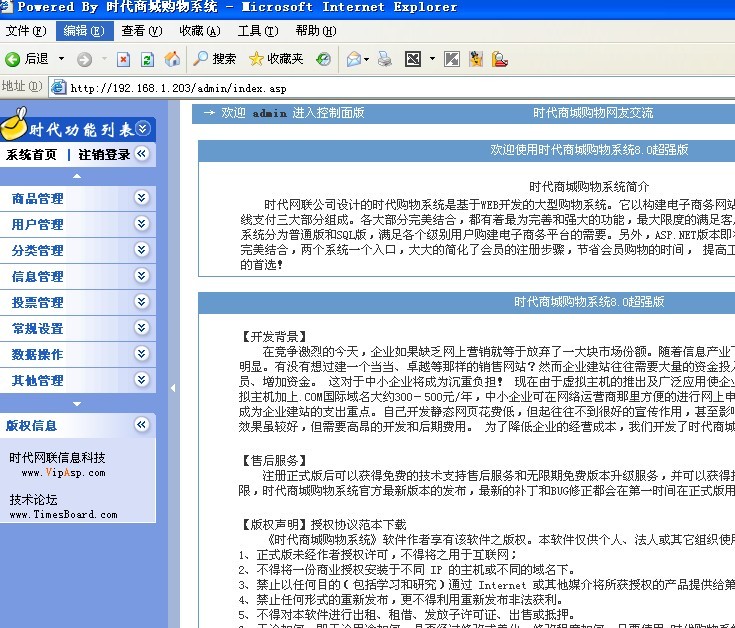
Task: Open 用户管理 menu section
Action: tap(38, 224)
